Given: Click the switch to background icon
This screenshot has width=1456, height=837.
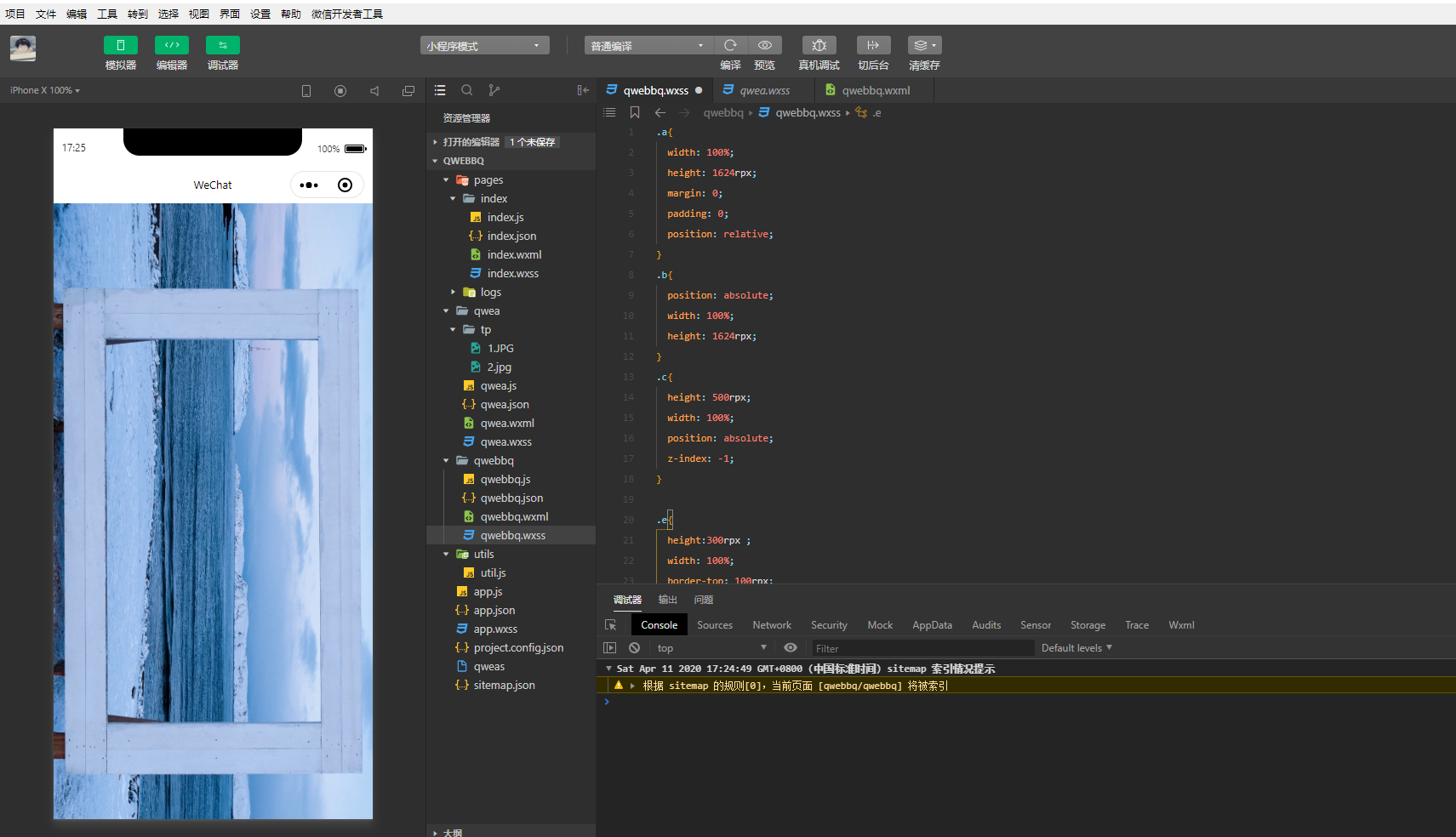Looking at the screenshot, I should click(873, 45).
